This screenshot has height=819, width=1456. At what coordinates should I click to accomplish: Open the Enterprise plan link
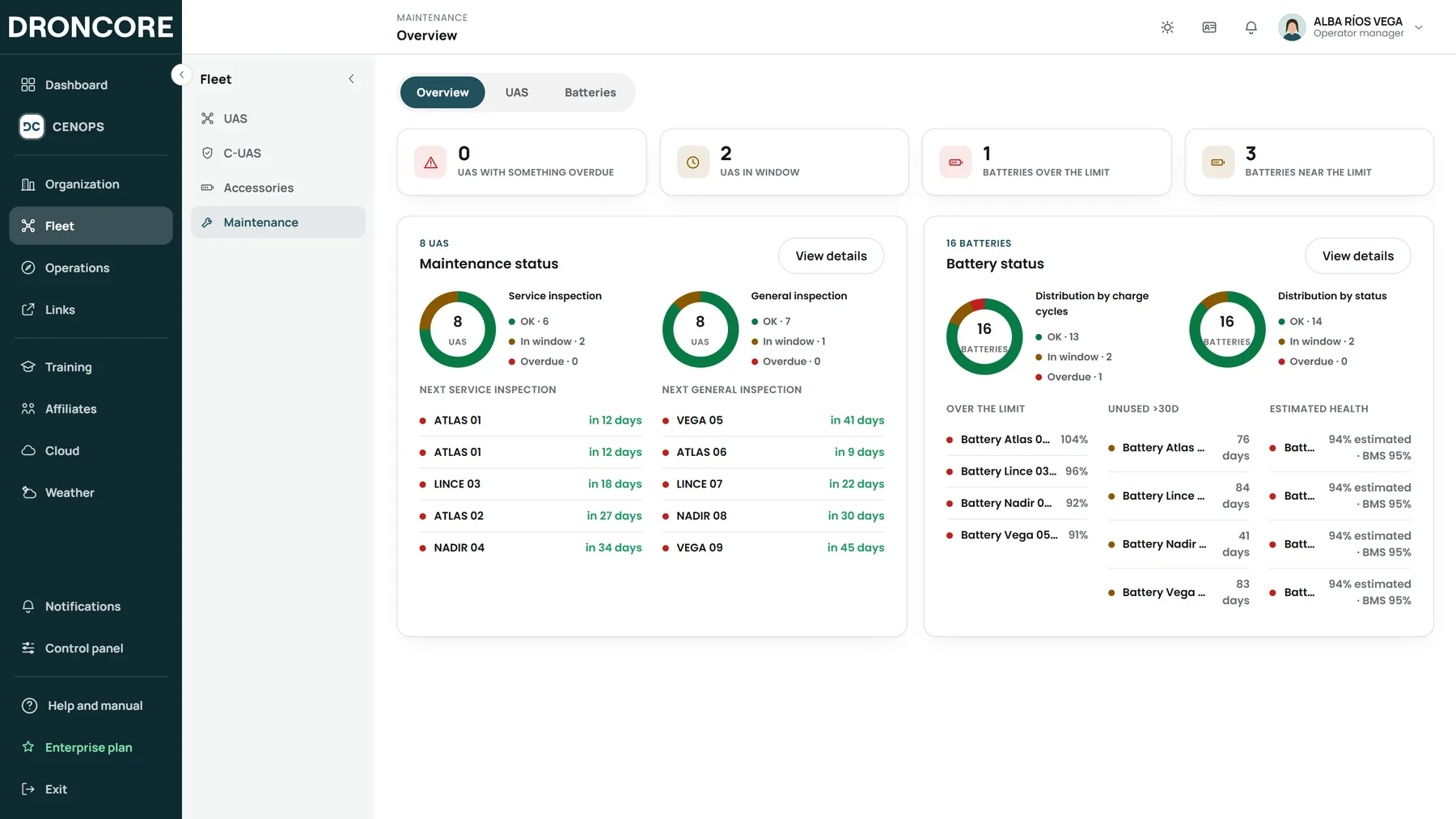click(91, 747)
